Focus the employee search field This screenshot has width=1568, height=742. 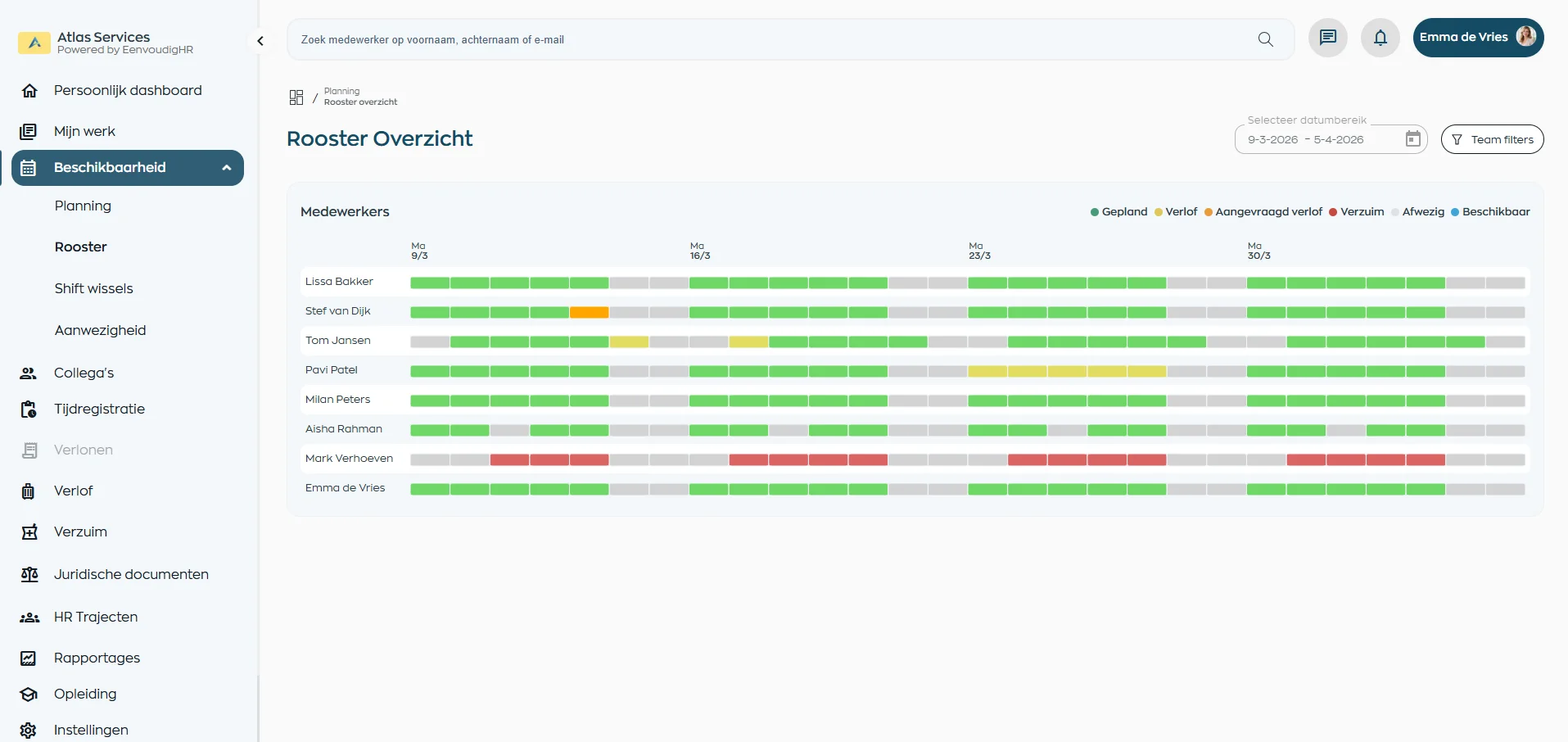point(770,39)
